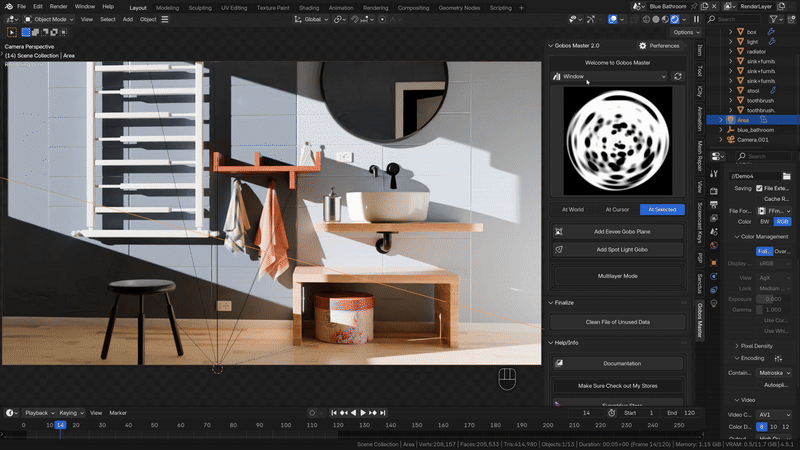
Task: Open the Object Mode dropdown
Action: click(49, 19)
